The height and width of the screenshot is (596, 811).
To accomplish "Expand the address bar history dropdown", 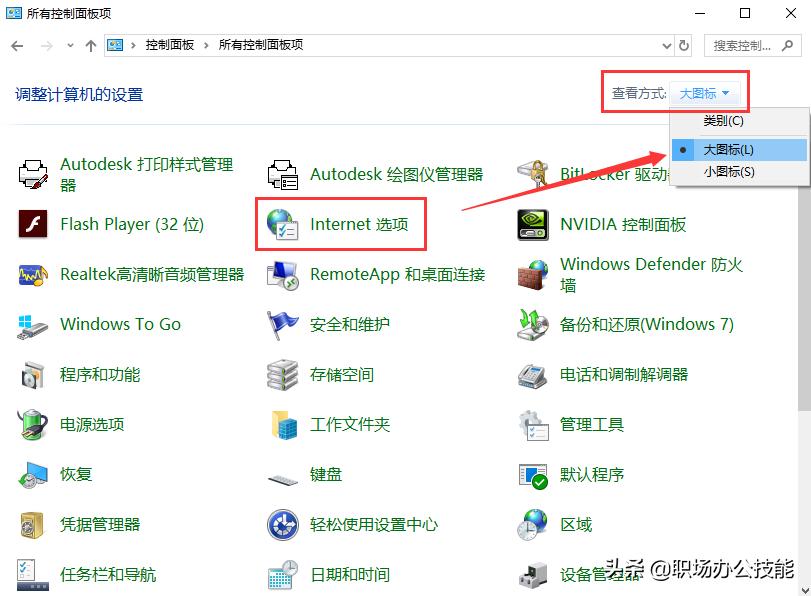I will 666,45.
